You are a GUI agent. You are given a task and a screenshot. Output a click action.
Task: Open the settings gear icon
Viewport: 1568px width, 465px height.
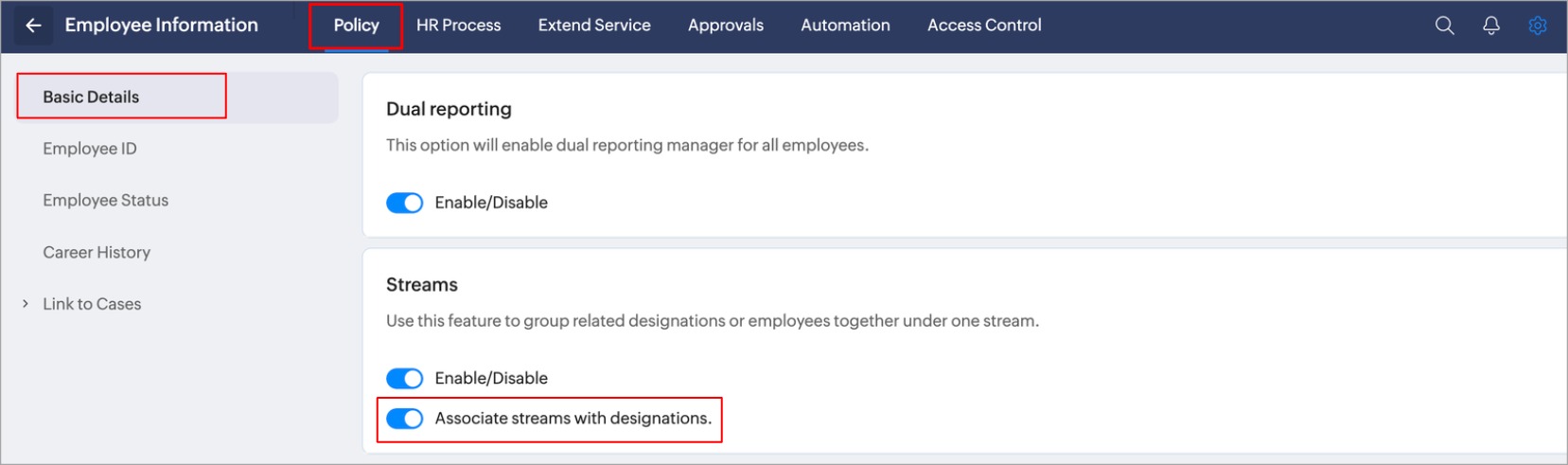1538,26
